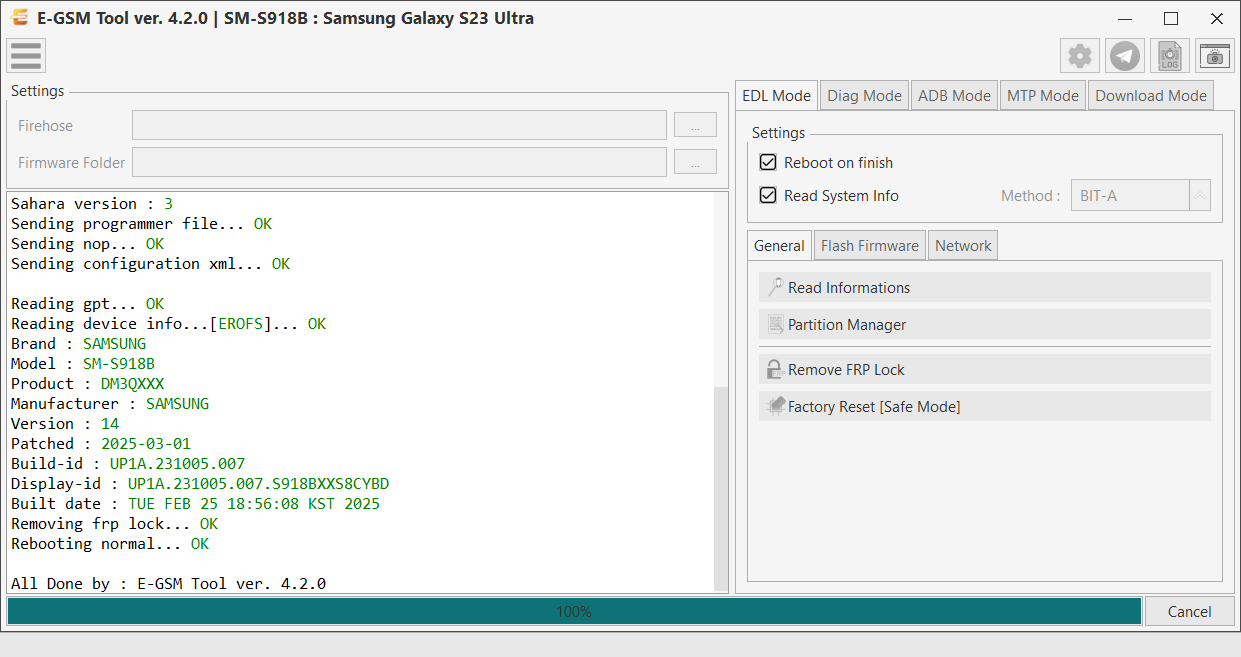
Task: Click 'Reading device info...[EROFS]' line
Action: tap(168, 323)
